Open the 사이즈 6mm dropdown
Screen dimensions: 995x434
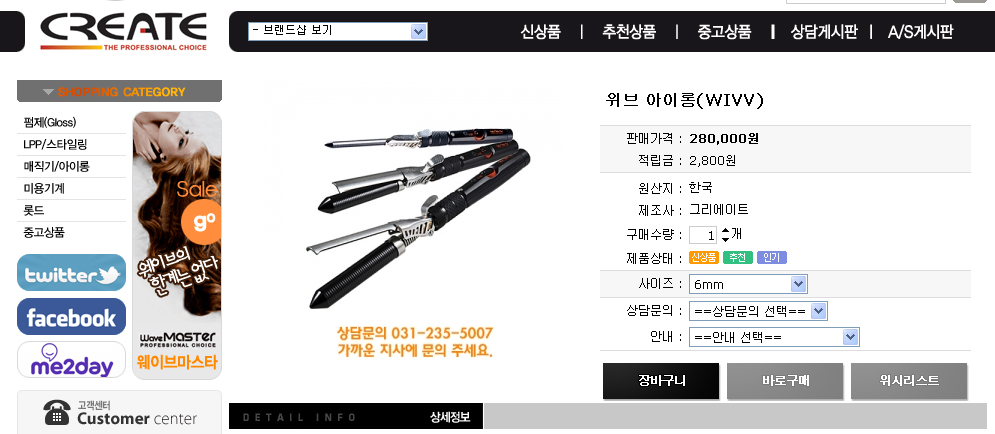[x=748, y=284]
